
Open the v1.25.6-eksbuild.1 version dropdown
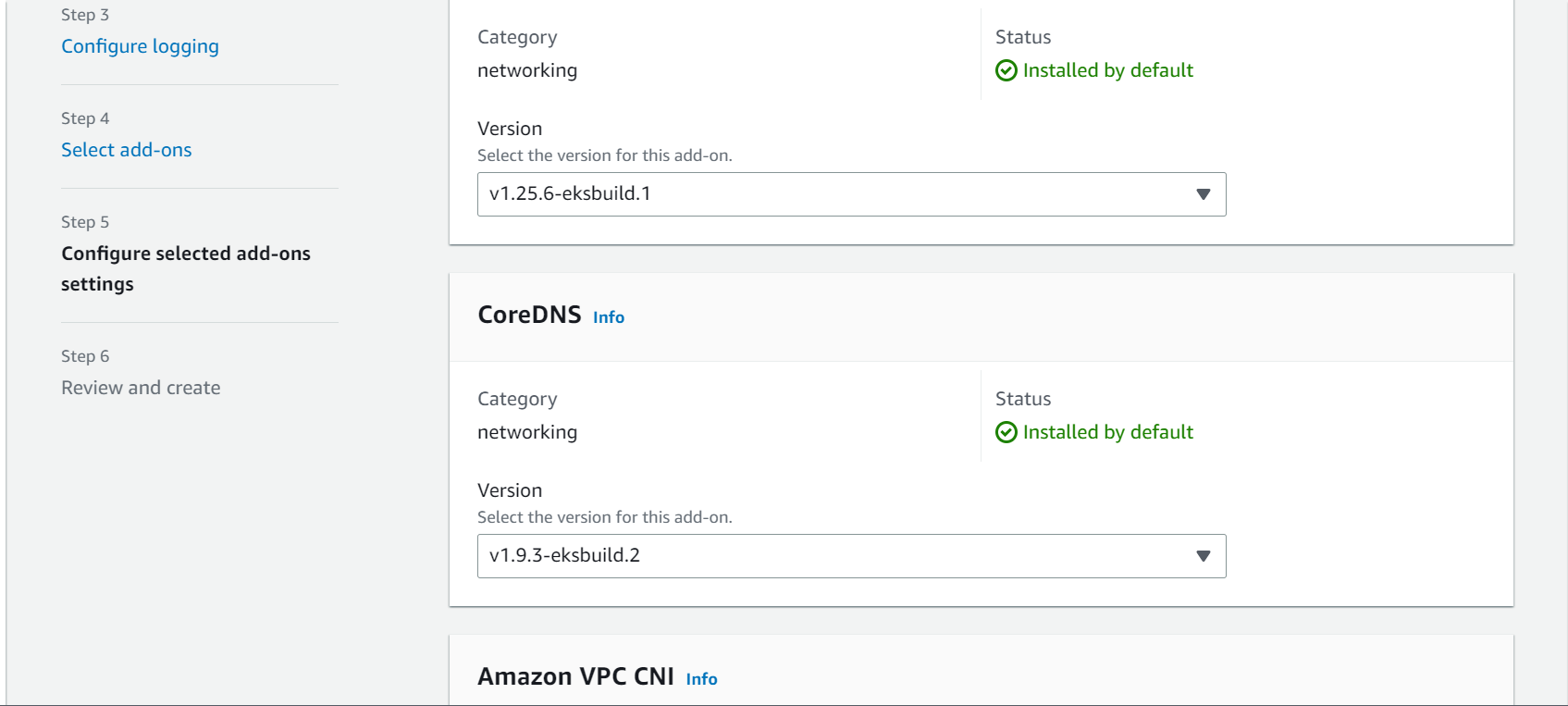[851, 194]
